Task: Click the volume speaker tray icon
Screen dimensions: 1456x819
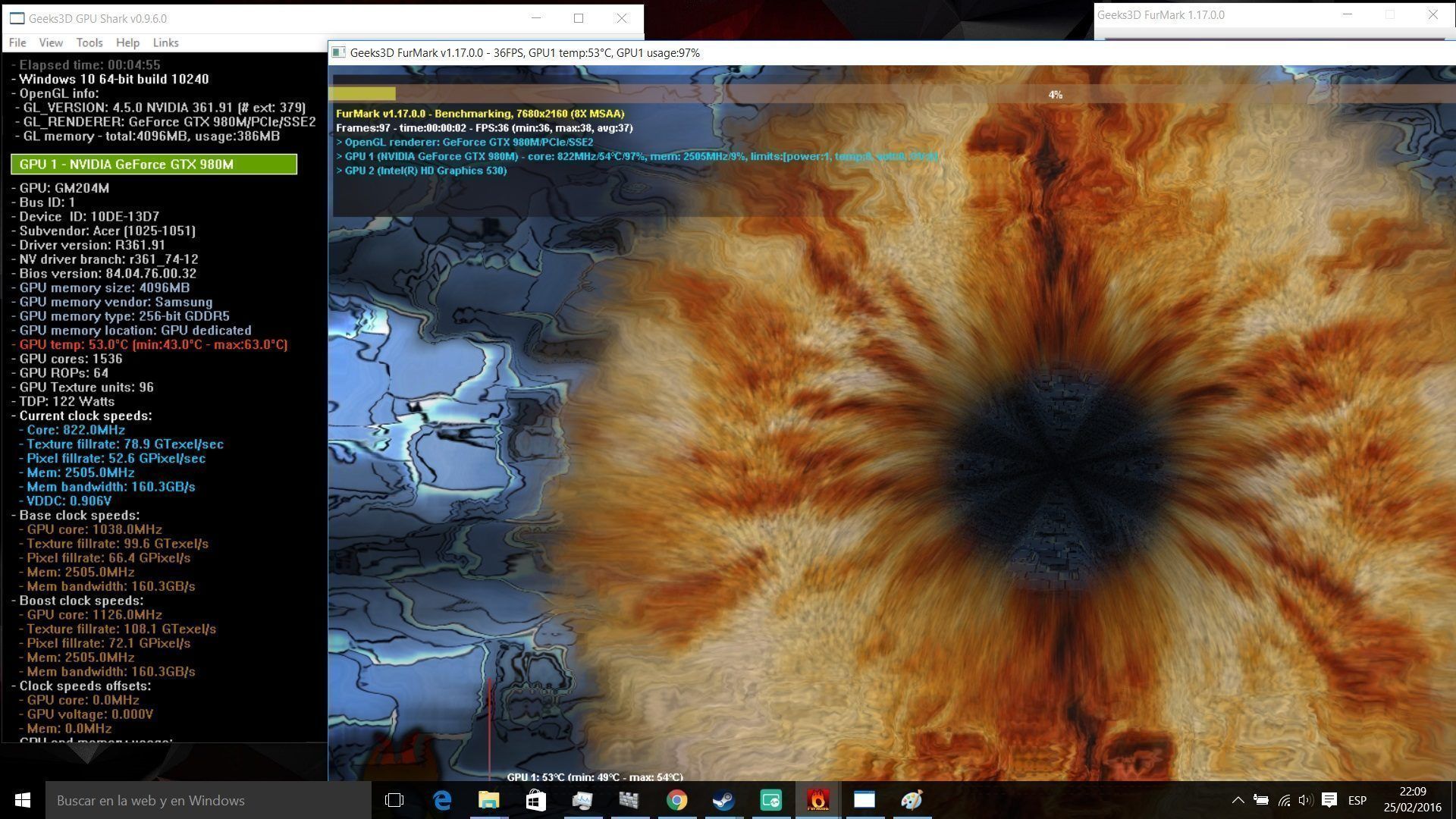Action: [x=1305, y=800]
